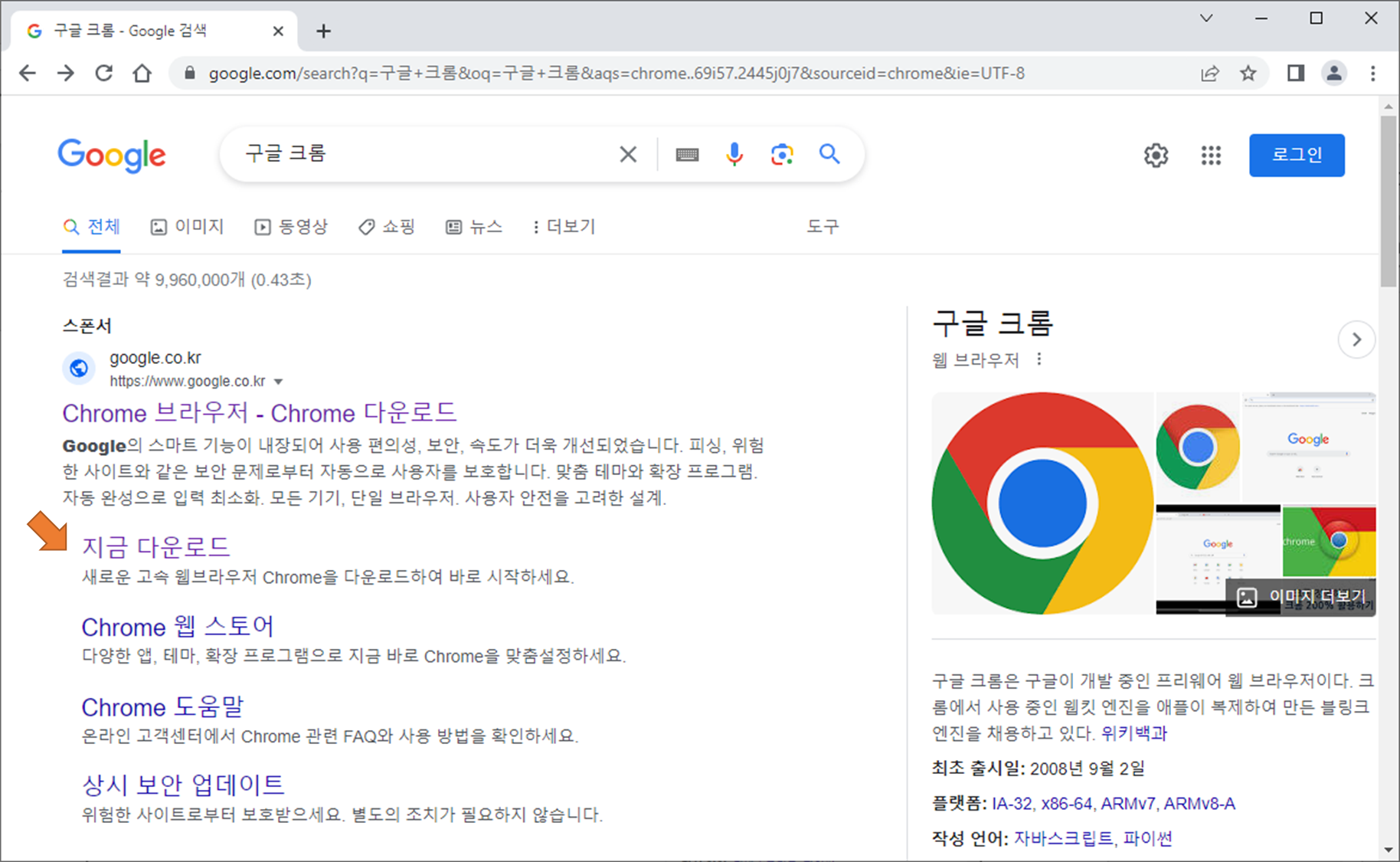Start voice search with the microphone icon

(x=734, y=155)
